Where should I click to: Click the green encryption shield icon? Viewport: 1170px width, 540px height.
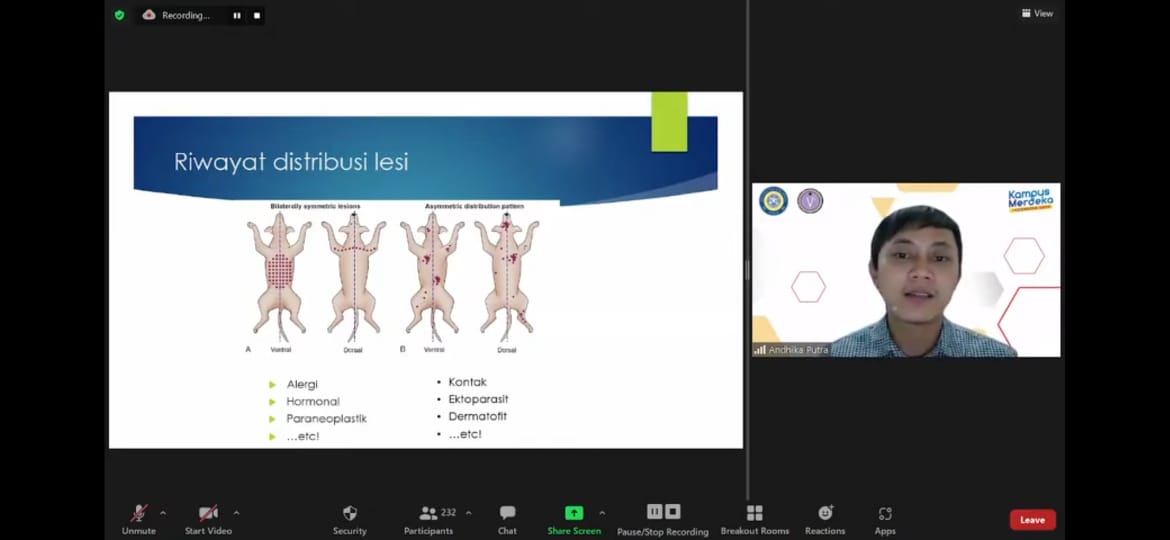click(120, 15)
